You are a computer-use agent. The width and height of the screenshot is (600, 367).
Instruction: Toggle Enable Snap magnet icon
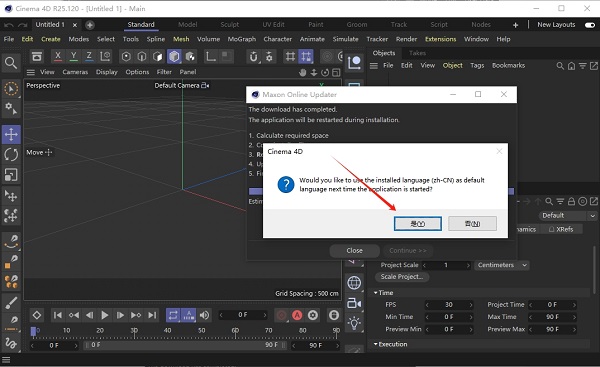pos(253,57)
